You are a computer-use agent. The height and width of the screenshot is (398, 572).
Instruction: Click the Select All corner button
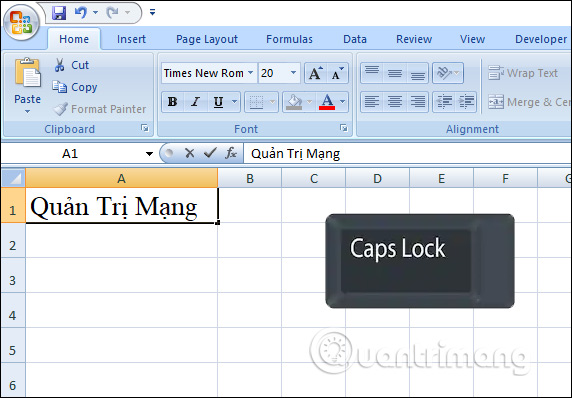point(13,178)
